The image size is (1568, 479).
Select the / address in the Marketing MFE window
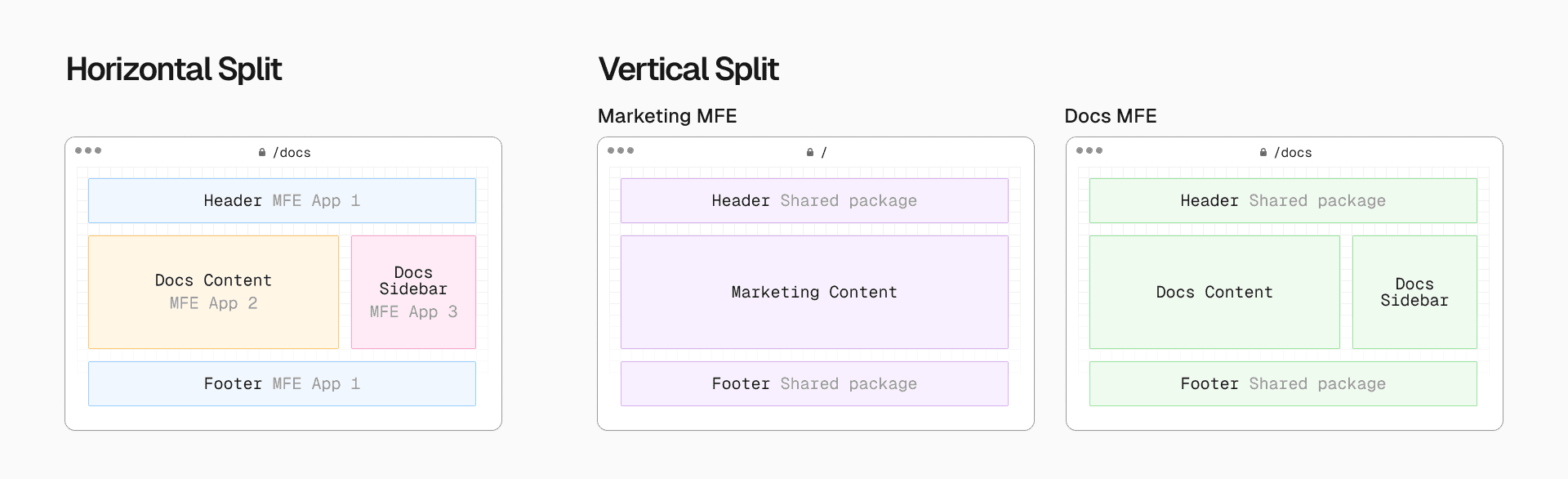[823, 153]
